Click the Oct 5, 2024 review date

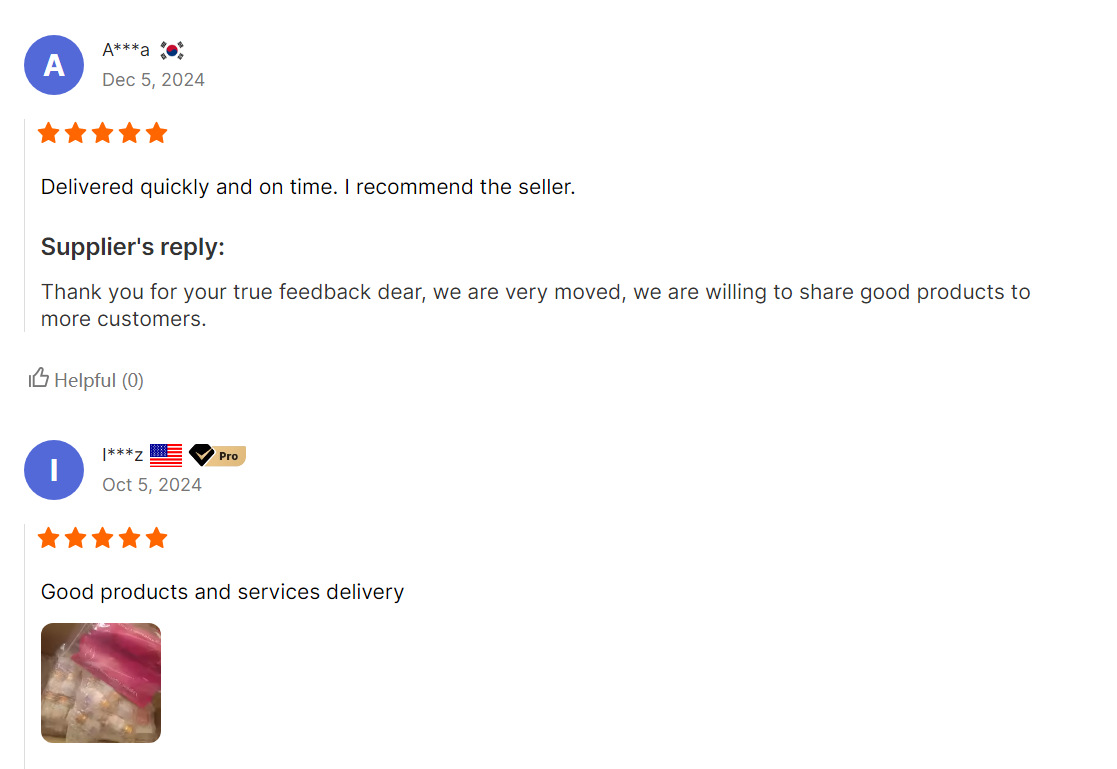point(152,485)
